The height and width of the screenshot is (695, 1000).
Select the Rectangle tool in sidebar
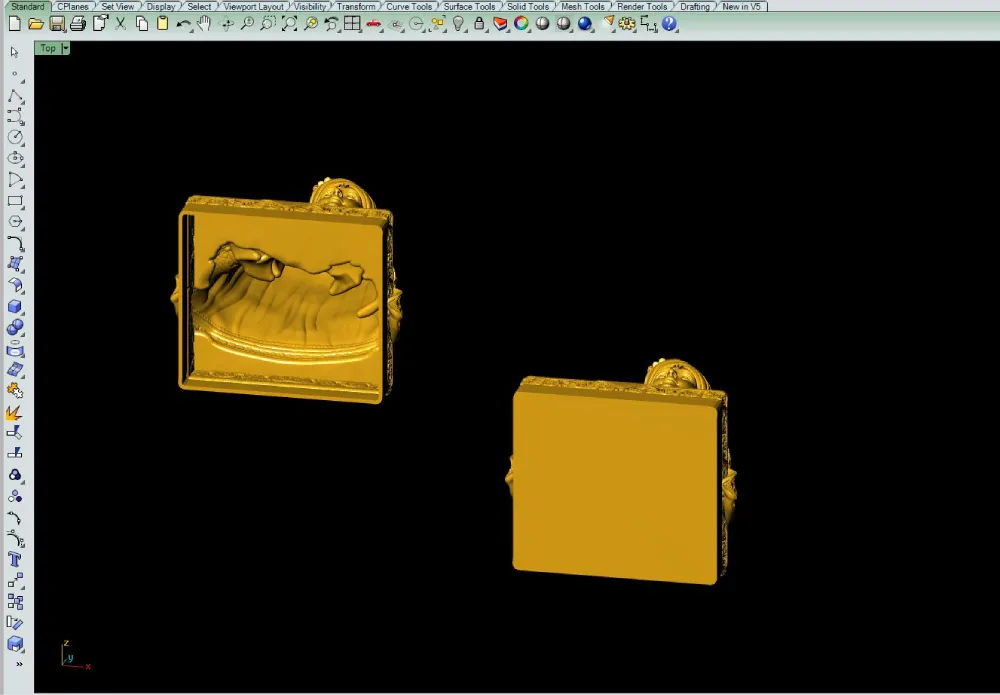tap(15, 201)
